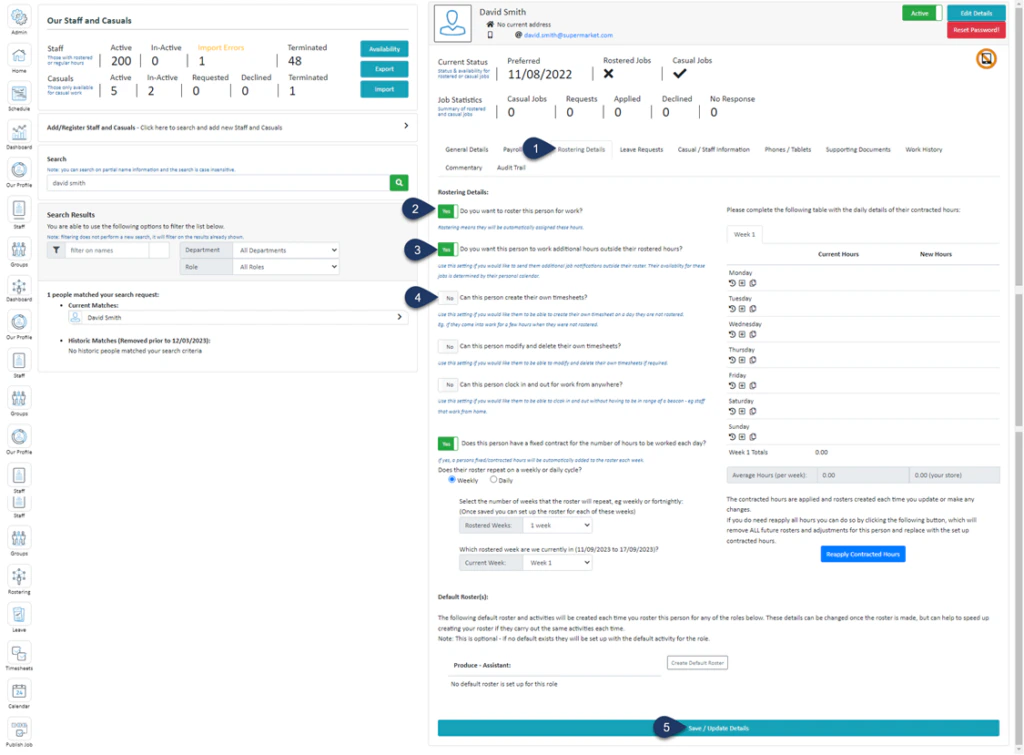Click Monday's reset history icon
The height and width of the screenshot is (755, 1024).
tap(732, 283)
